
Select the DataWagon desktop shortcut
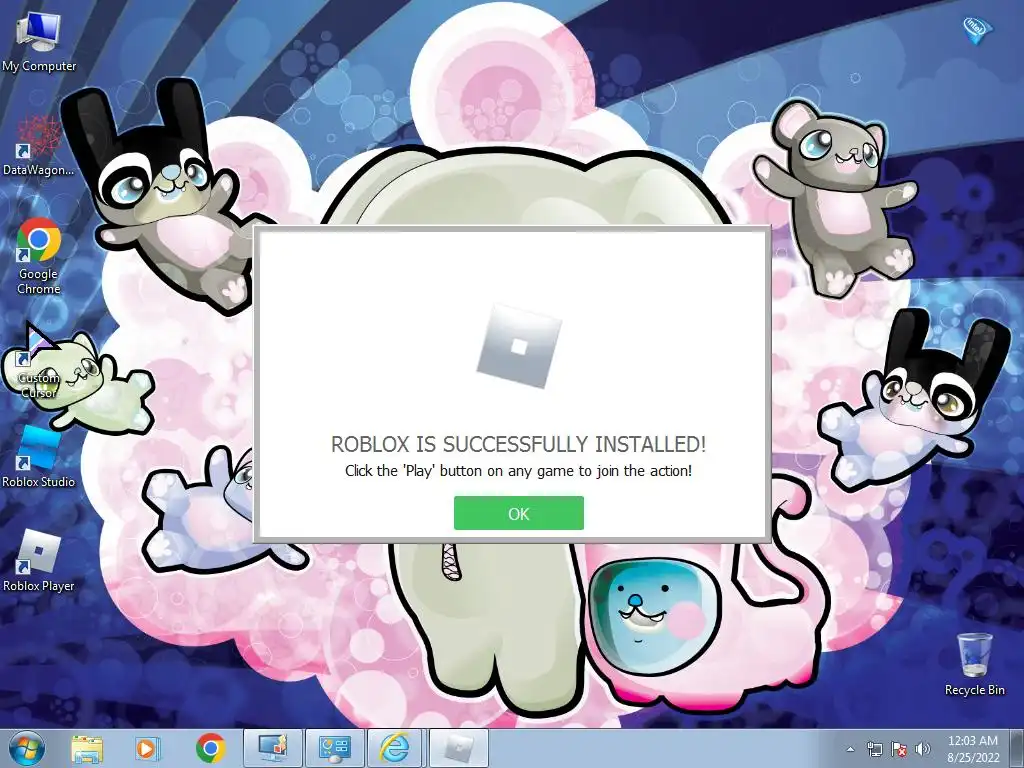pos(39,146)
